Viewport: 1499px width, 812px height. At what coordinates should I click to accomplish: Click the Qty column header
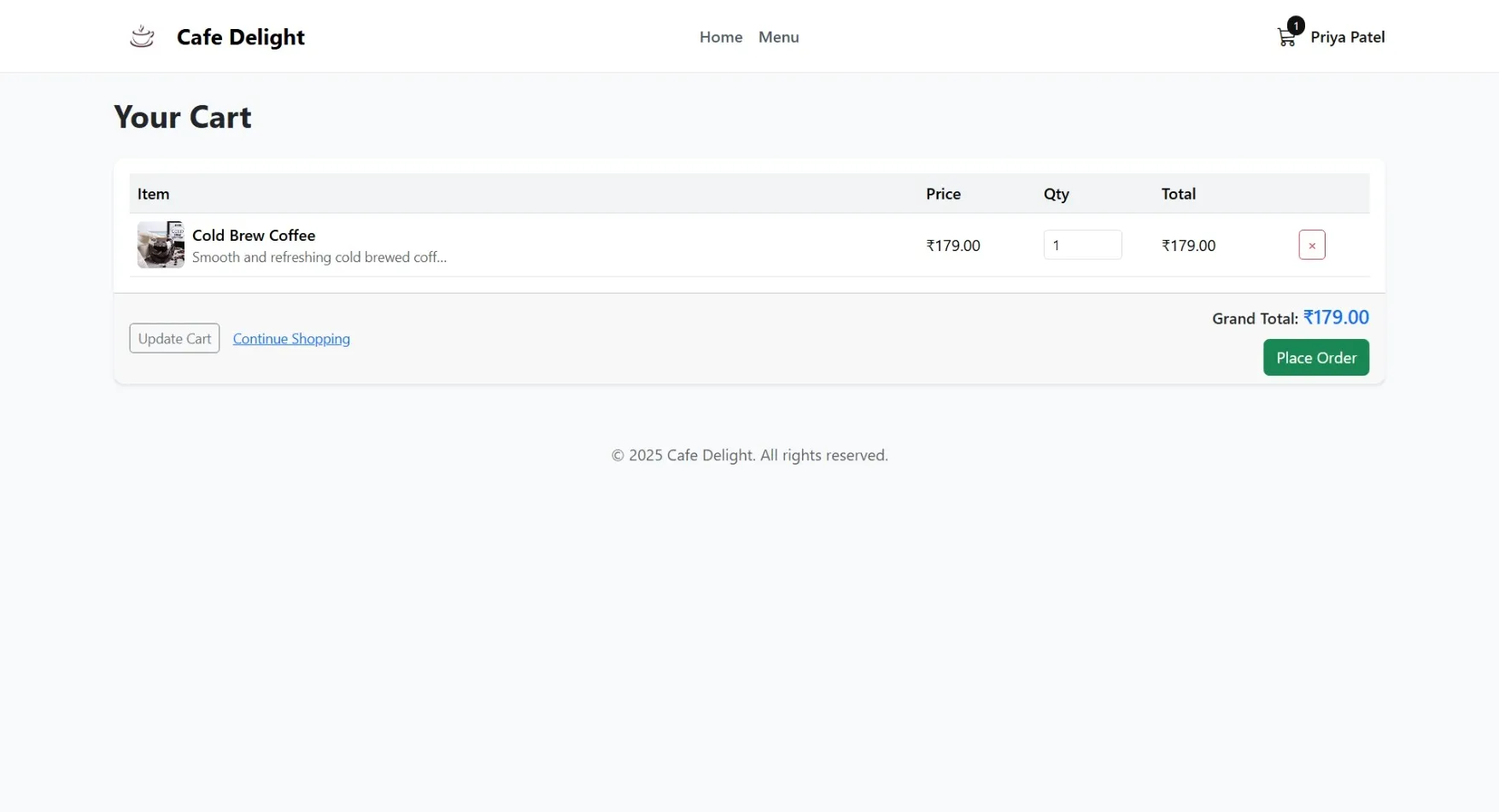(1056, 194)
